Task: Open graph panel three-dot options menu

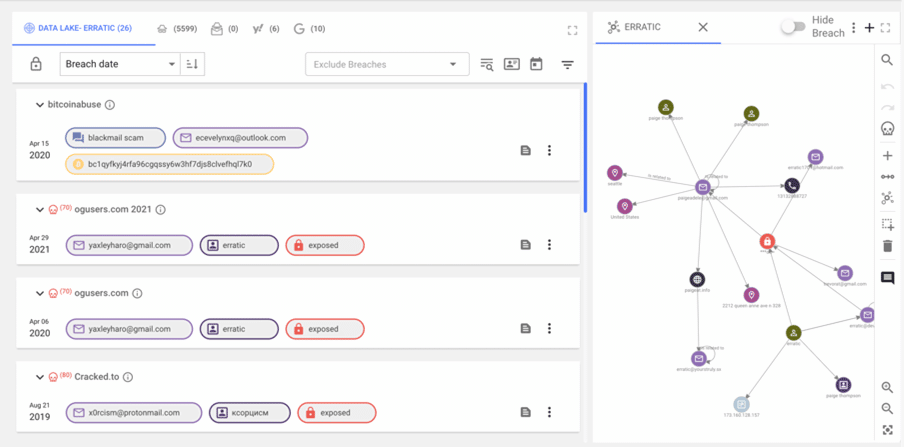Action: point(854,28)
